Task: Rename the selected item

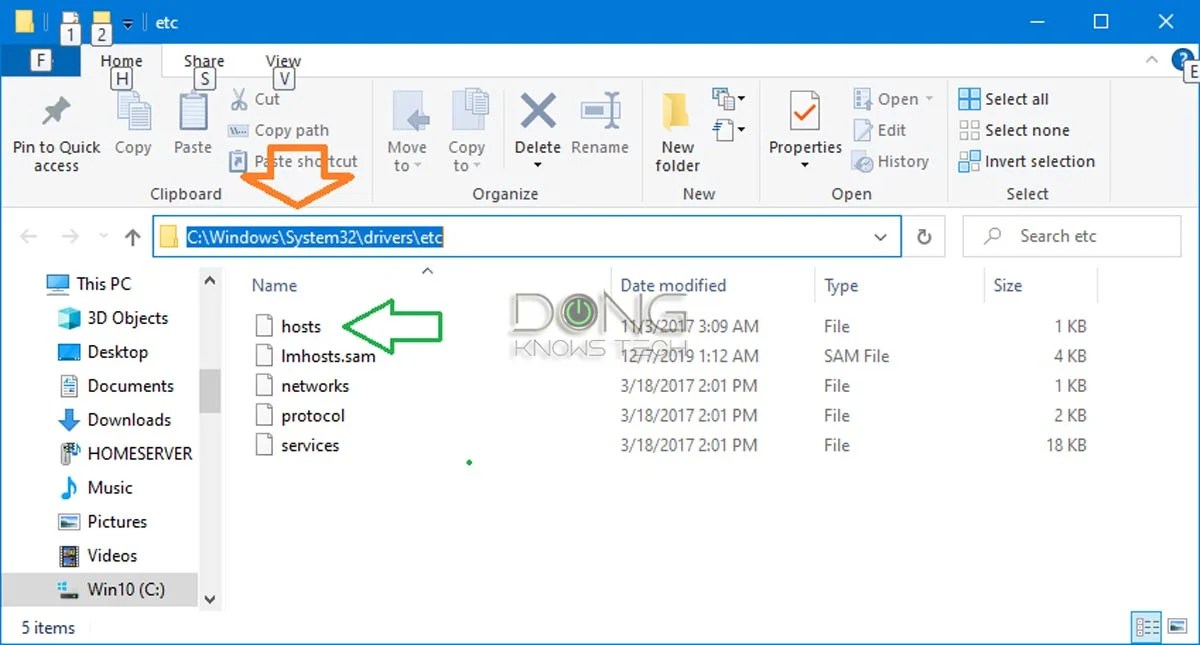Action: [x=600, y=125]
